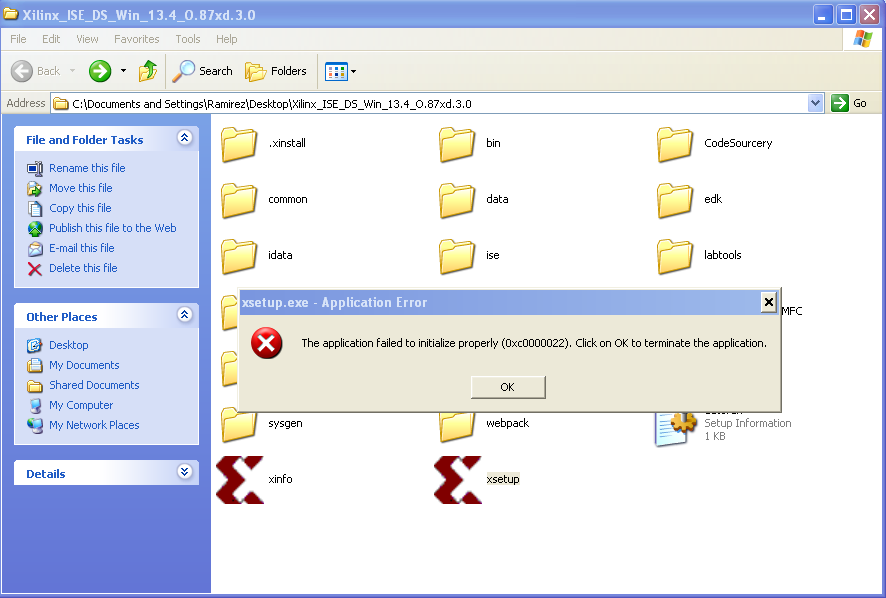This screenshot has width=886, height=598.
Task: Open My Computer link
Action: (81, 405)
